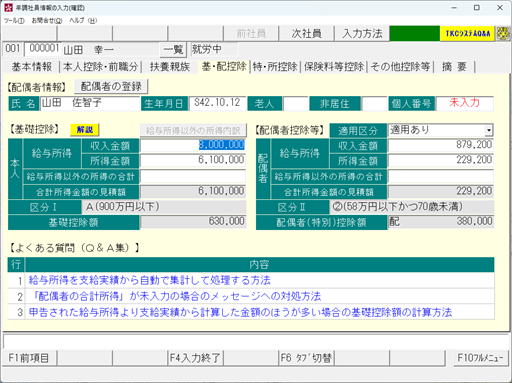Viewport: 512px width, 383px height.
Task: Click the 前社員 (previous employee) button
Action: [x=251, y=34]
